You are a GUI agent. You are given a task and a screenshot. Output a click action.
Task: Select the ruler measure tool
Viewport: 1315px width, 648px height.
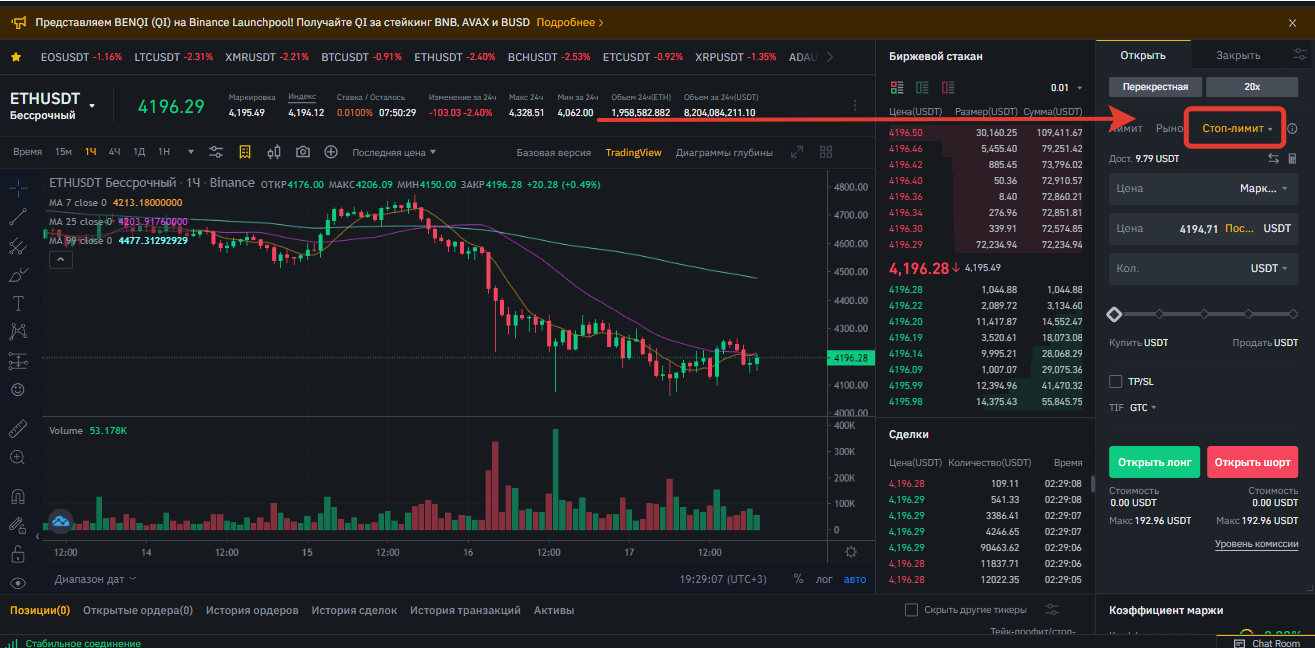18,428
